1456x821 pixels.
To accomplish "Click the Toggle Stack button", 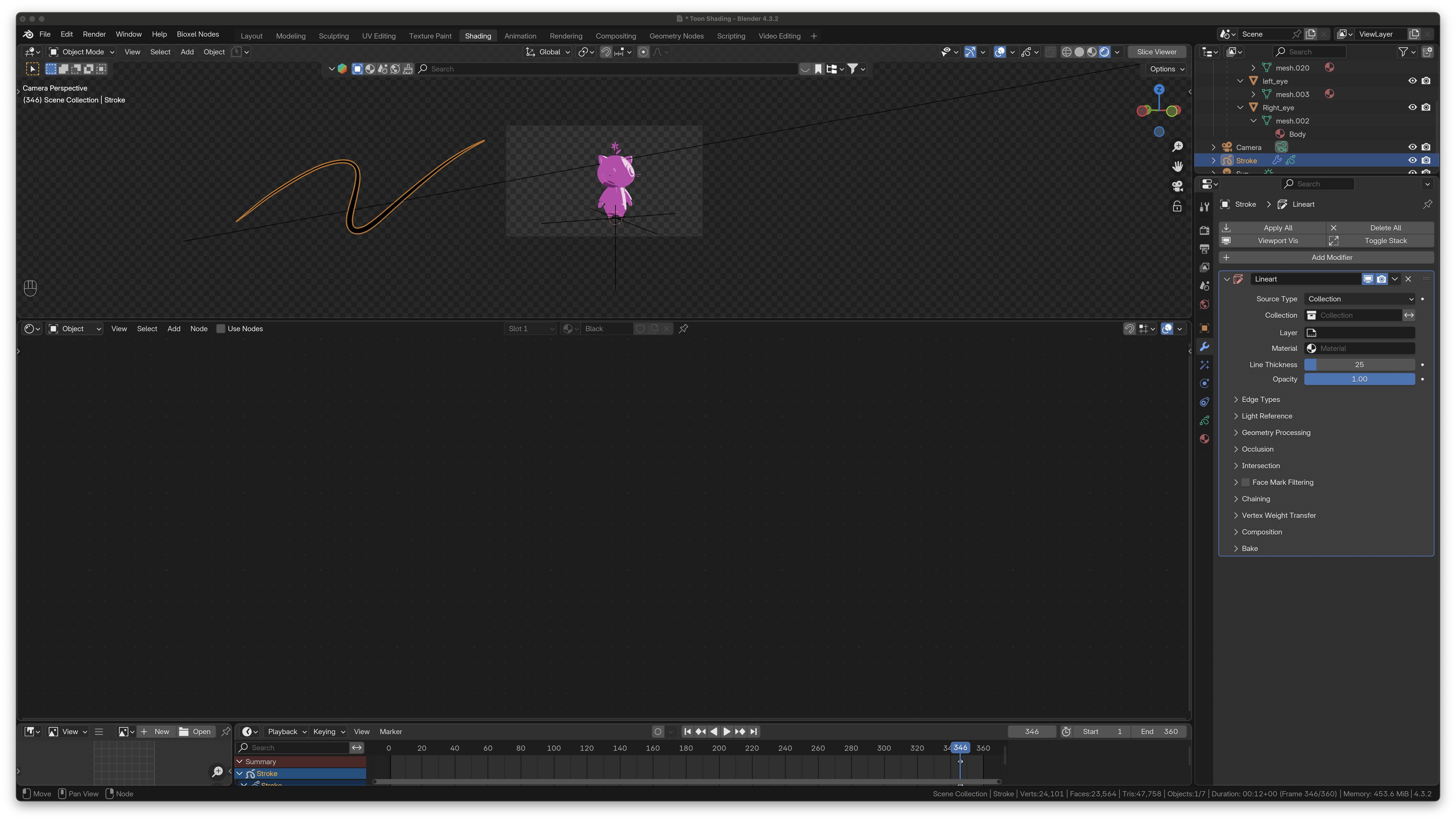I will coord(1380,241).
